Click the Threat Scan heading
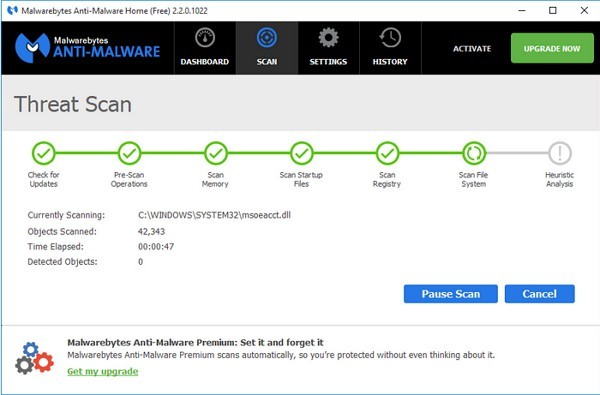The image size is (600, 395). (73, 104)
